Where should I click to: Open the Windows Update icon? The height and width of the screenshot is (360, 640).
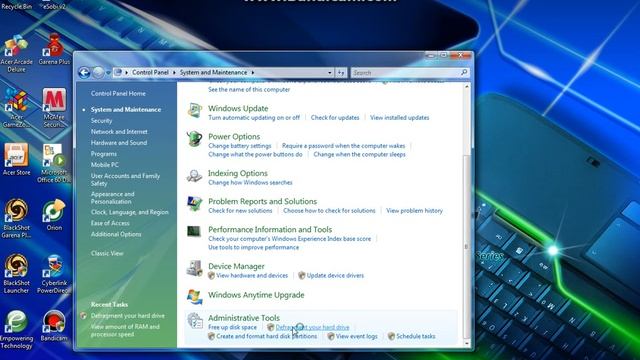195,111
